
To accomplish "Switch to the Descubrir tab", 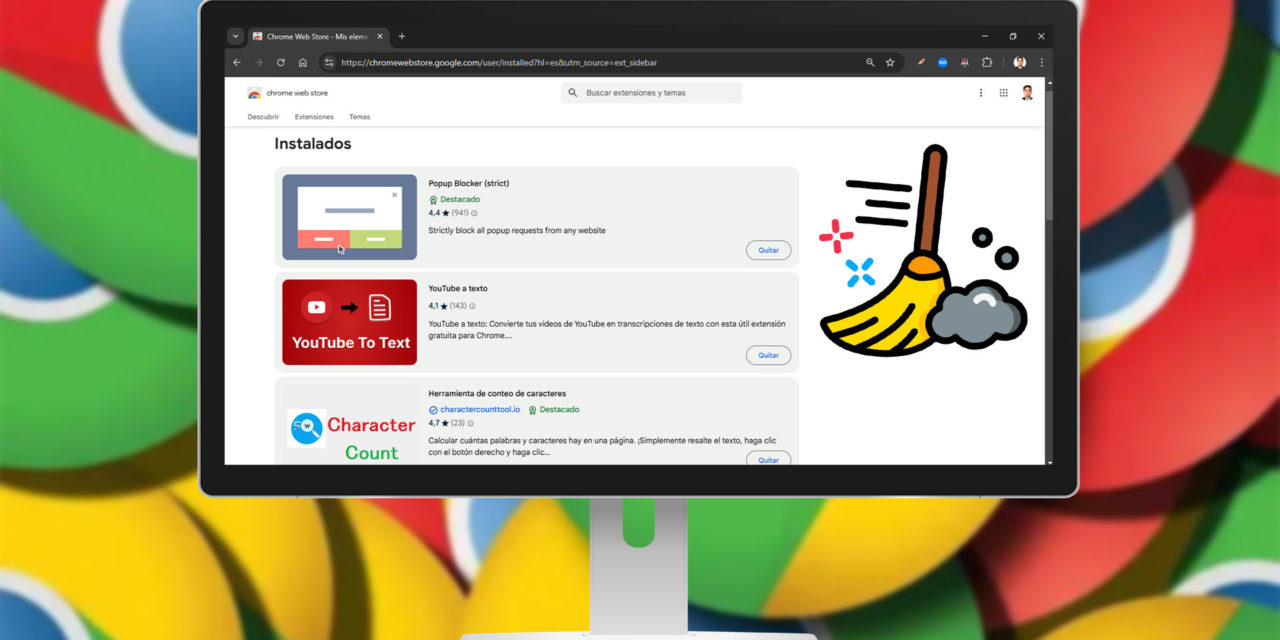I will click(263, 117).
